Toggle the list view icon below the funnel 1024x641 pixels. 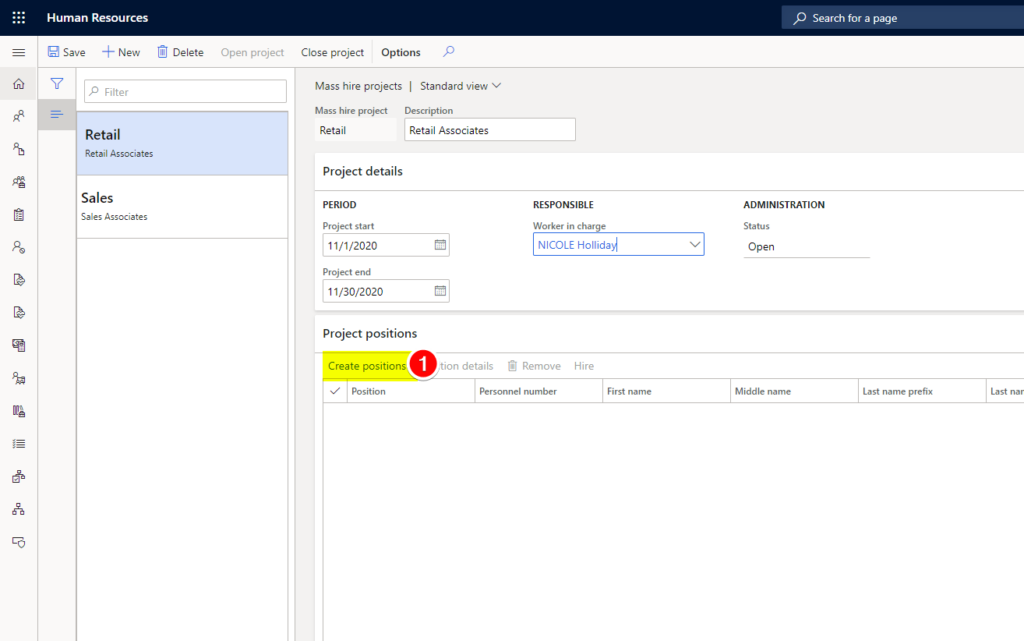(x=57, y=115)
